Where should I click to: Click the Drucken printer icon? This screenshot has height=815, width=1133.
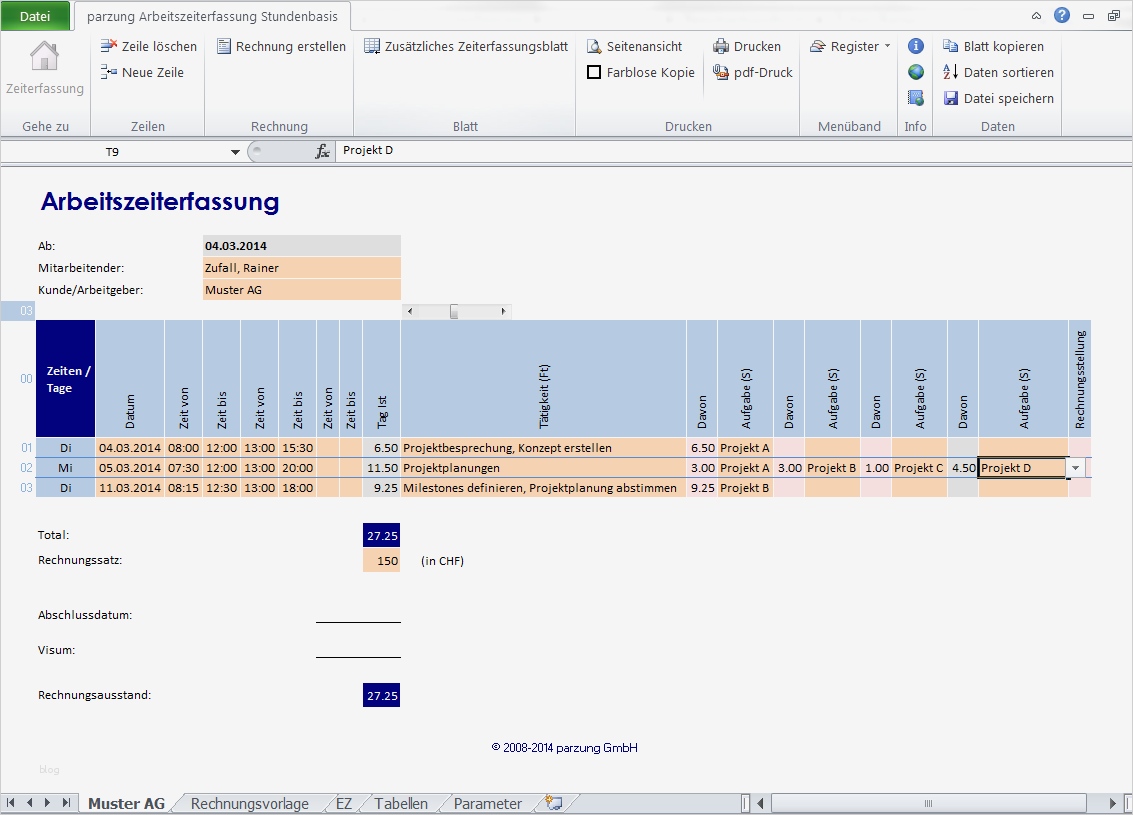point(720,46)
